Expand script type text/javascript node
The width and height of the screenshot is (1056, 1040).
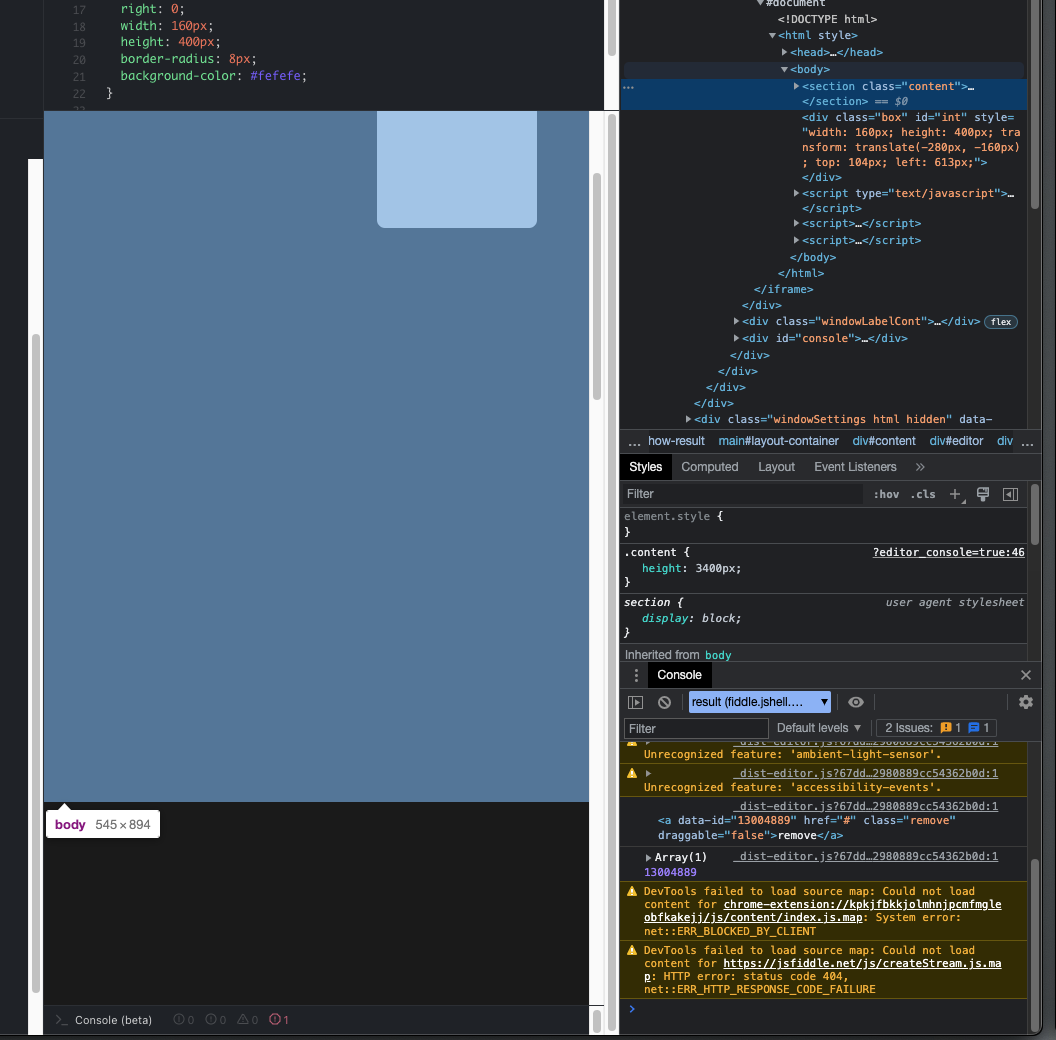click(x=796, y=193)
